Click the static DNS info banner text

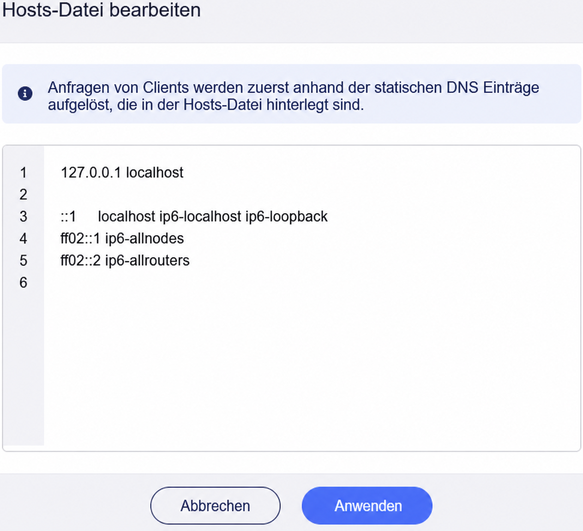[x=293, y=96]
